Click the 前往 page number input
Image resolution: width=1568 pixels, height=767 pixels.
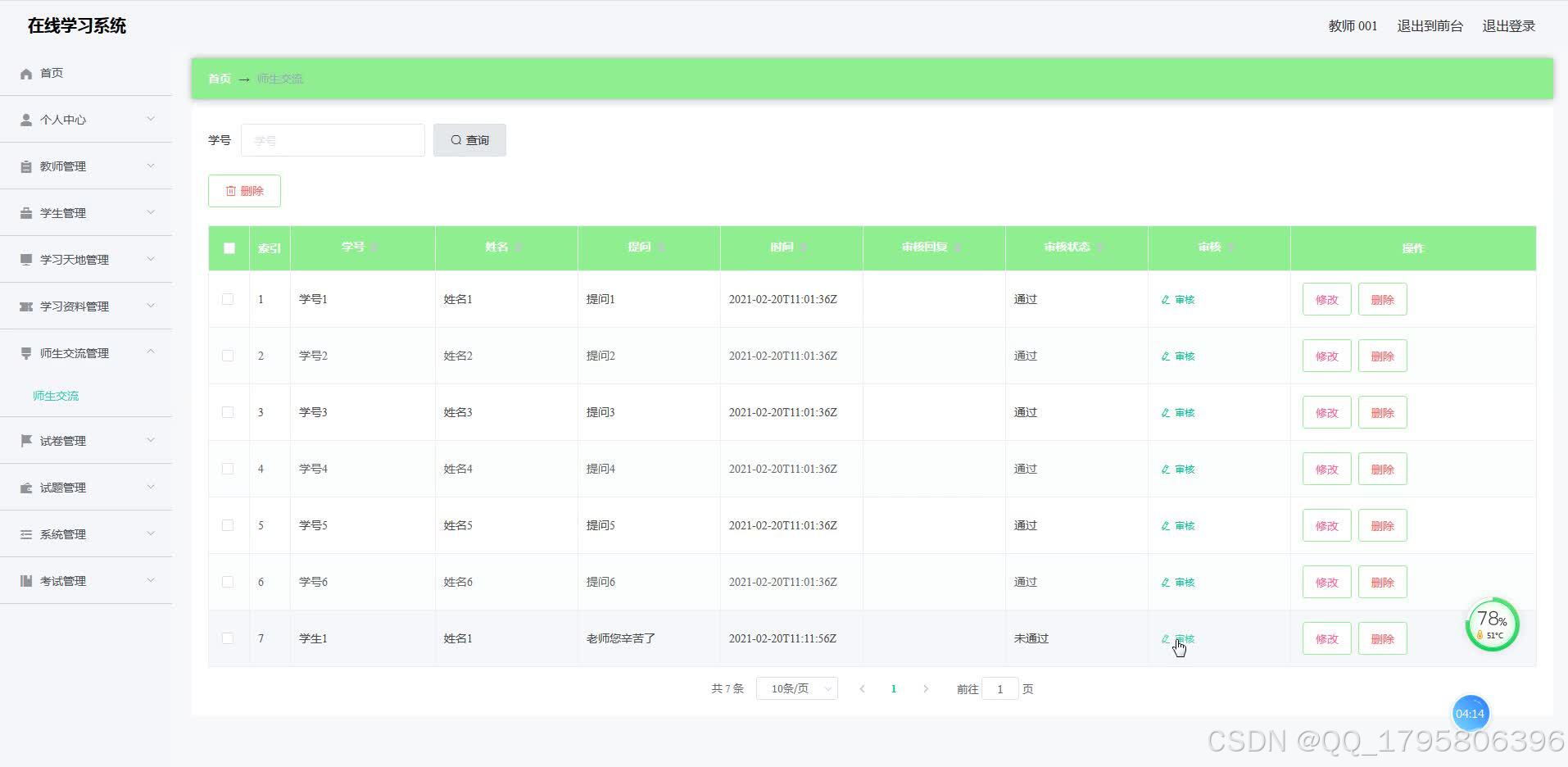click(x=999, y=688)
